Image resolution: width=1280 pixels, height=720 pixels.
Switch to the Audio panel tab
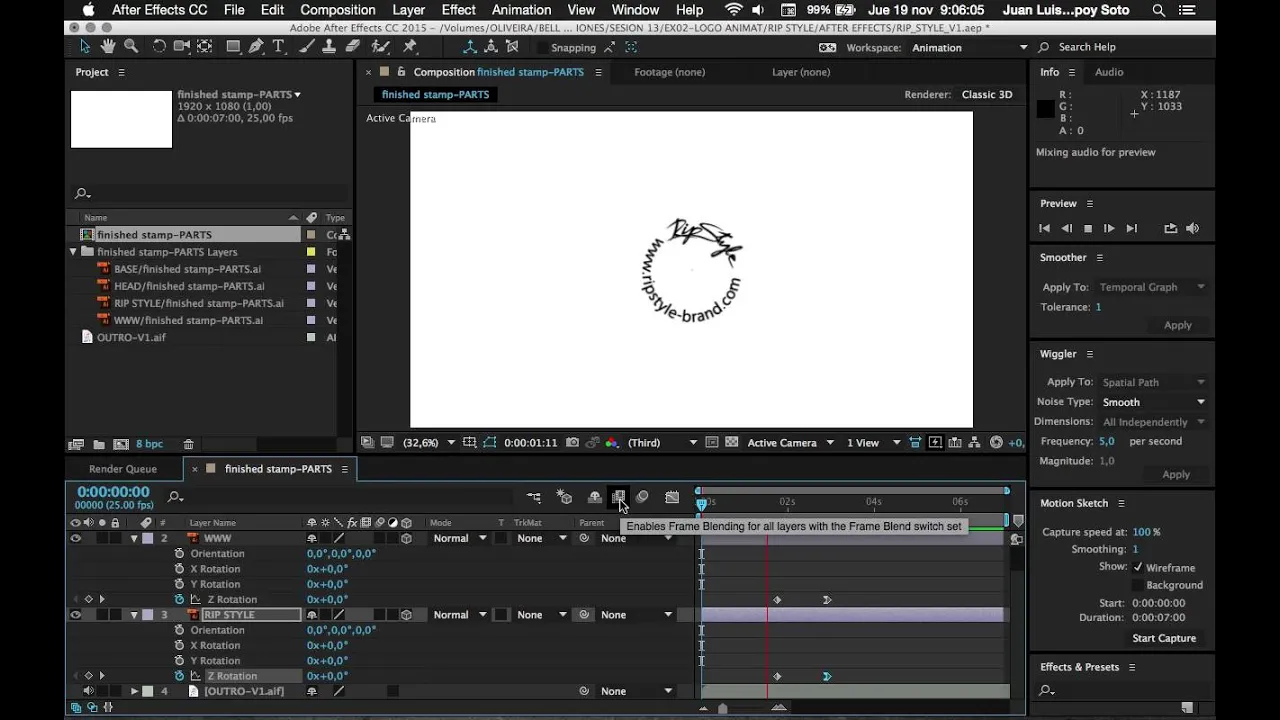(1109, 72)
